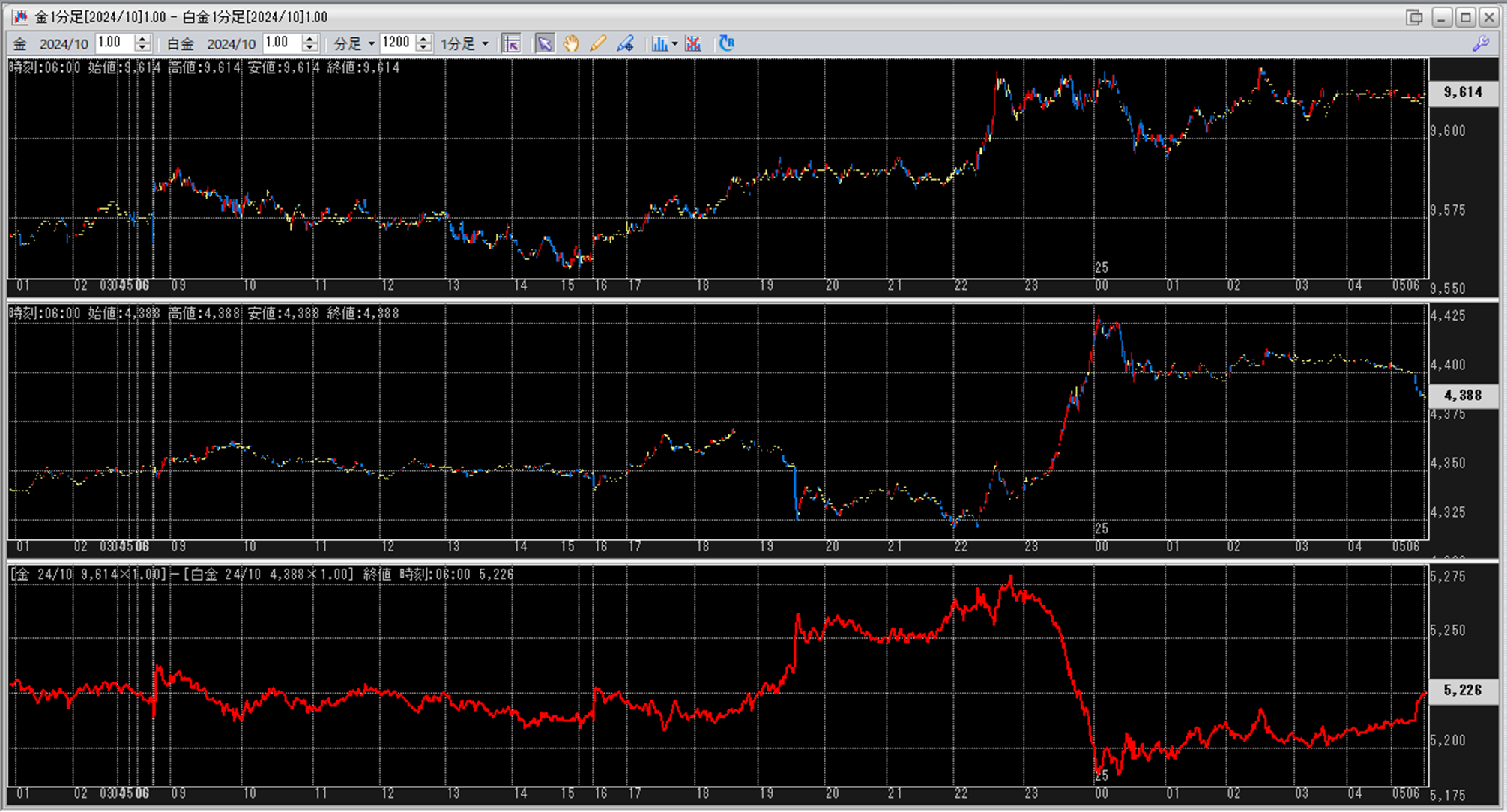Decrease the 白金 multiplier stepper value
The height and width of the screenshot is (812, 1507).
(x=310, y=48)
